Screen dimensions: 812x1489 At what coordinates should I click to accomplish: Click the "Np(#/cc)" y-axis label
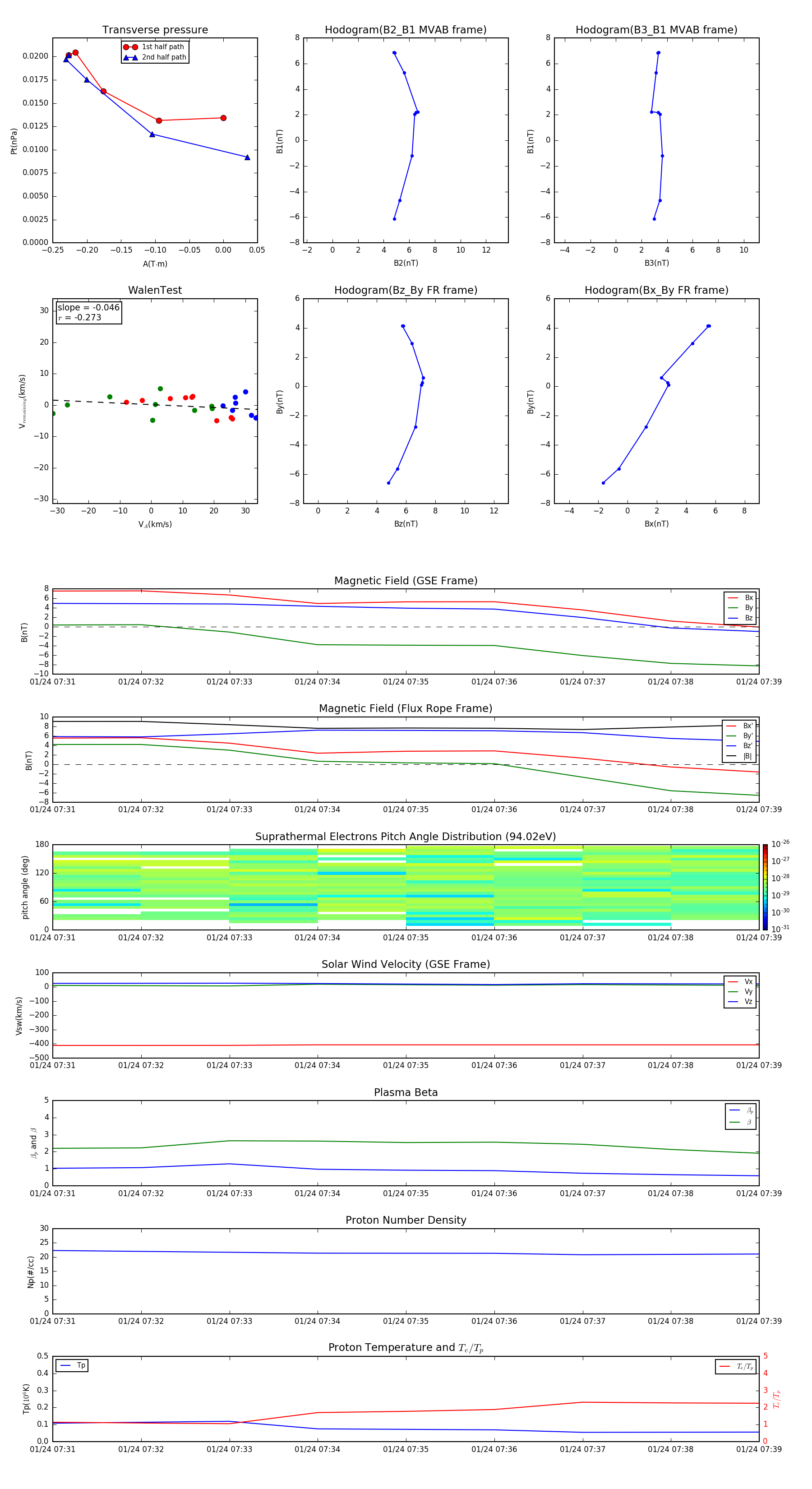(31, 1272)
